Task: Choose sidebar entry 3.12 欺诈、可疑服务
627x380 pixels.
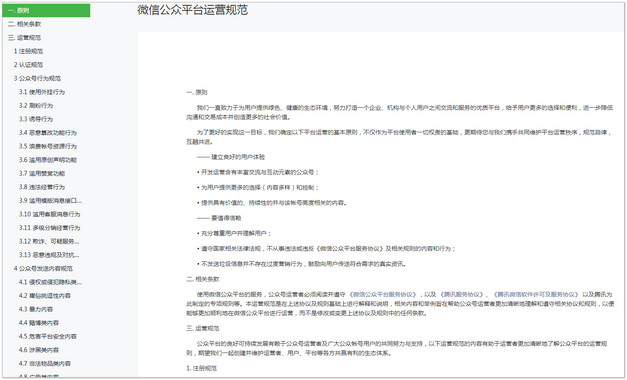Action: (49, 242)
